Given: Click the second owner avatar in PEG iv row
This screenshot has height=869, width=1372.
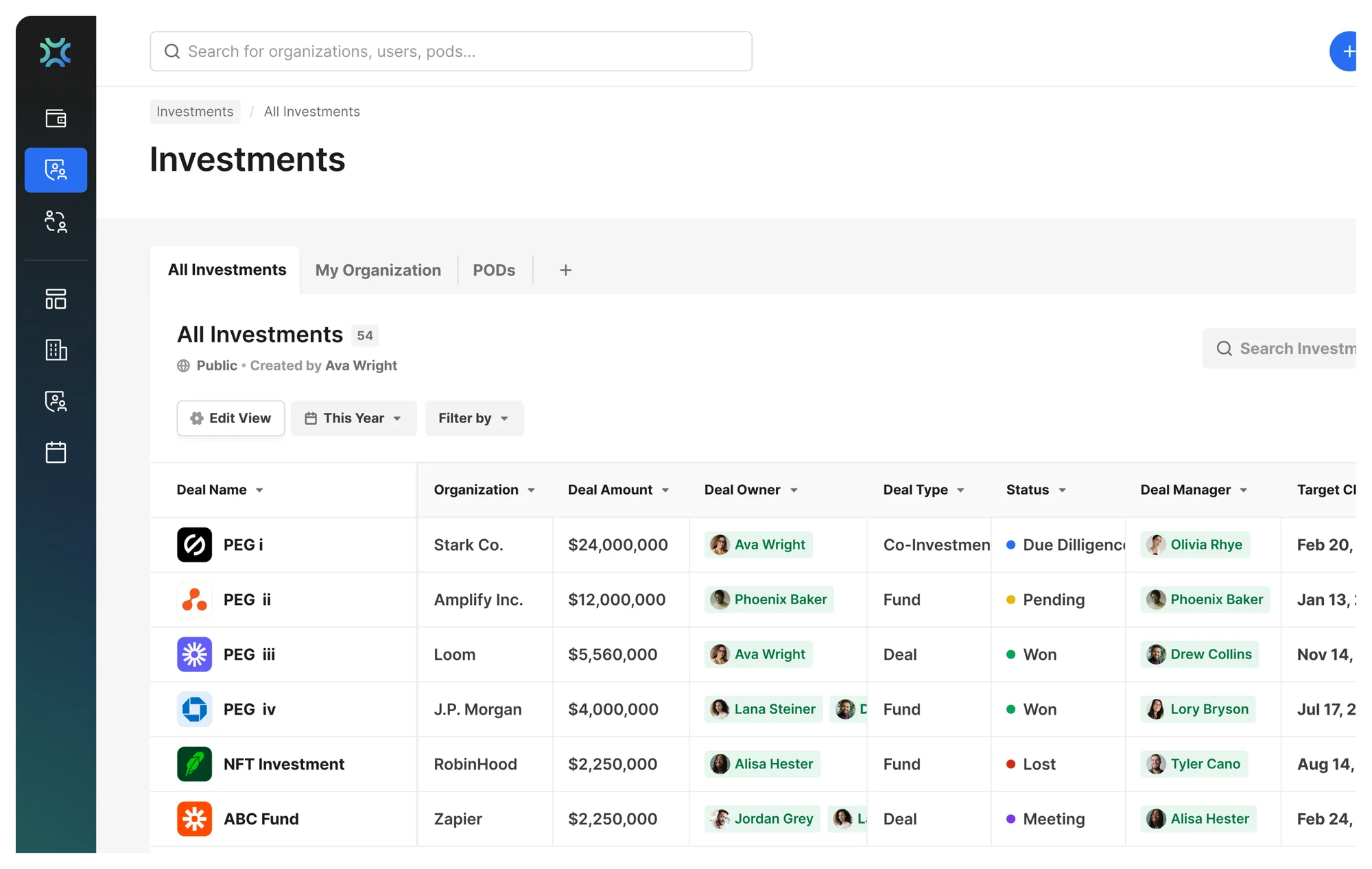Looking at the screenshot, I should point(845,709).
